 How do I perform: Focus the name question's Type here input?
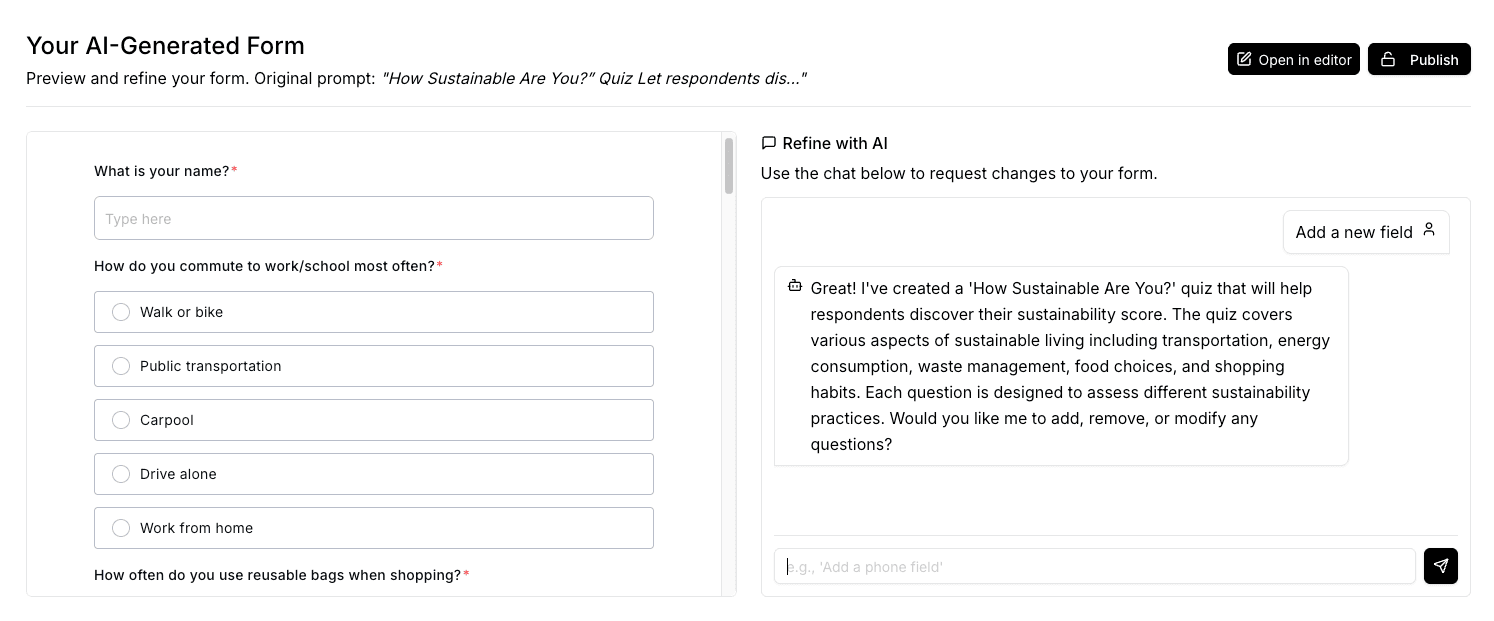coord(374,218)
